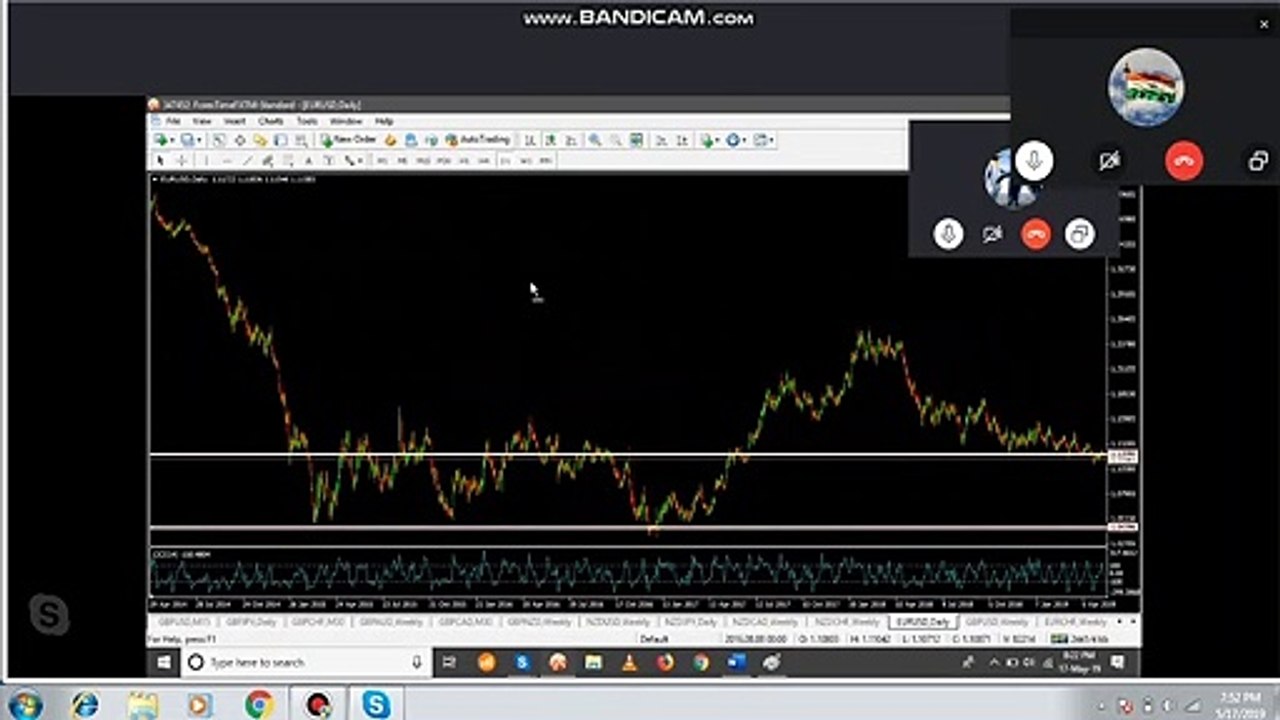Screen dimensions: 1280x720
Task: Open the chart Periods icon
Action: [x=733, y=140]
